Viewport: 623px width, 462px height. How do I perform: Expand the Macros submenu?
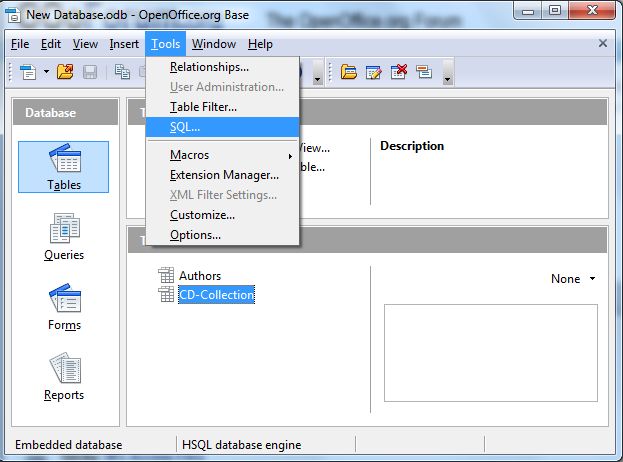222,155
